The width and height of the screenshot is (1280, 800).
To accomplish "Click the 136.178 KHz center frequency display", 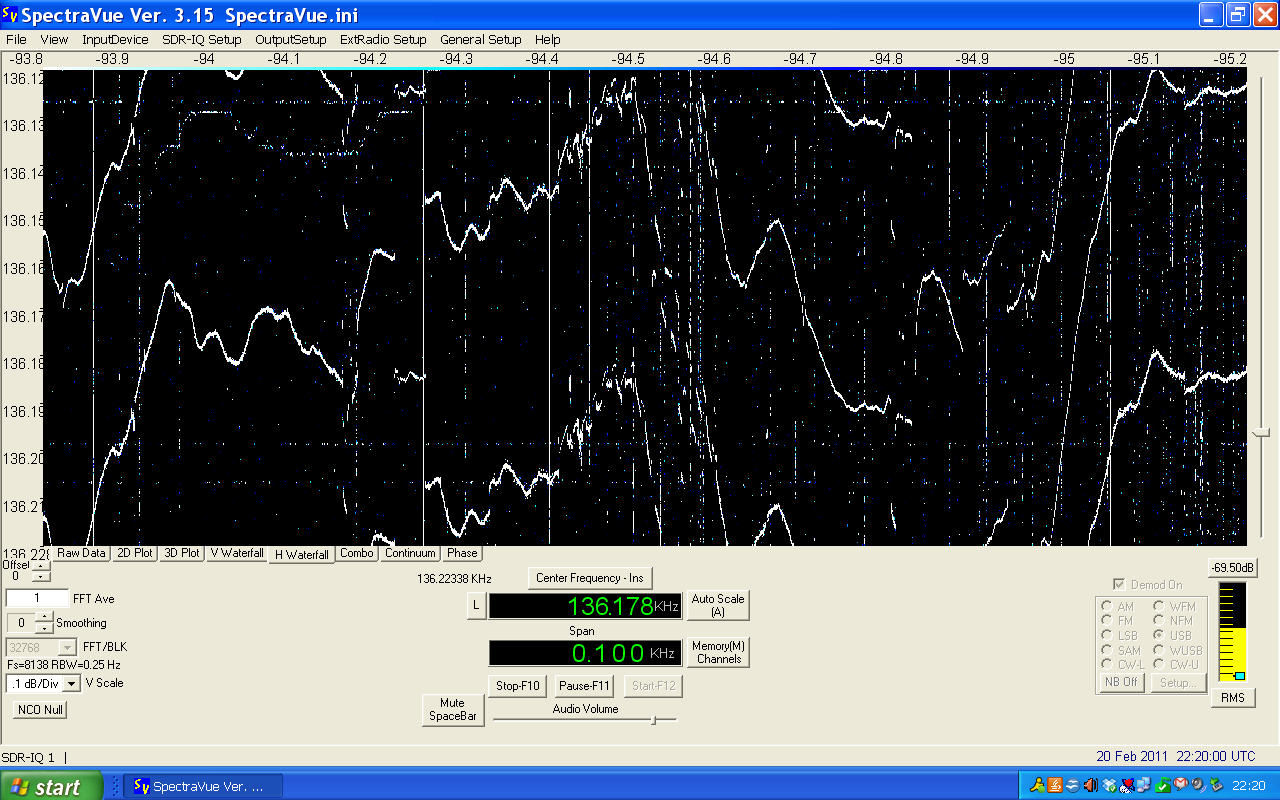I will (x=586, y=606).
